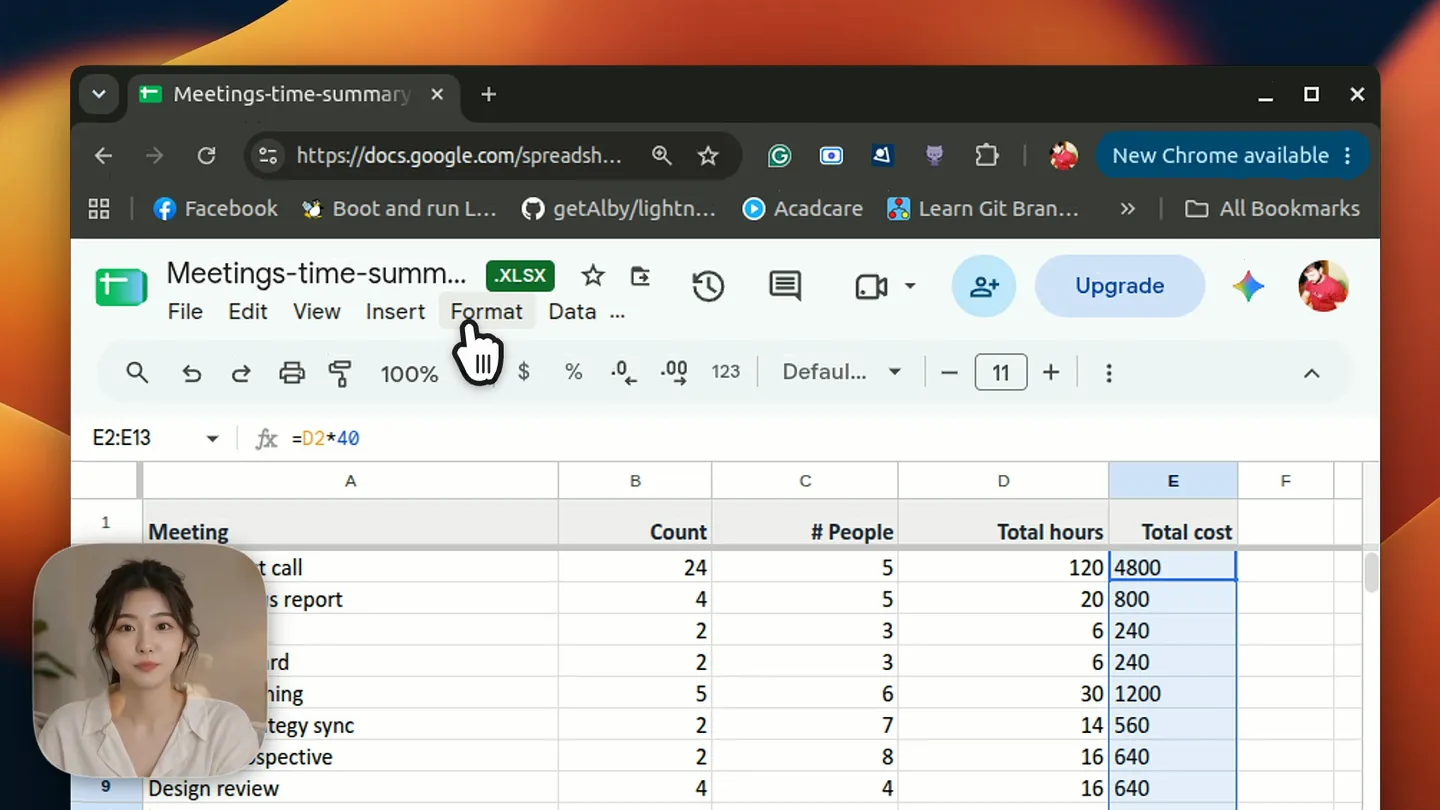
Task: Expand the name box E2:E13 dropdown
Action: (212, 439)
